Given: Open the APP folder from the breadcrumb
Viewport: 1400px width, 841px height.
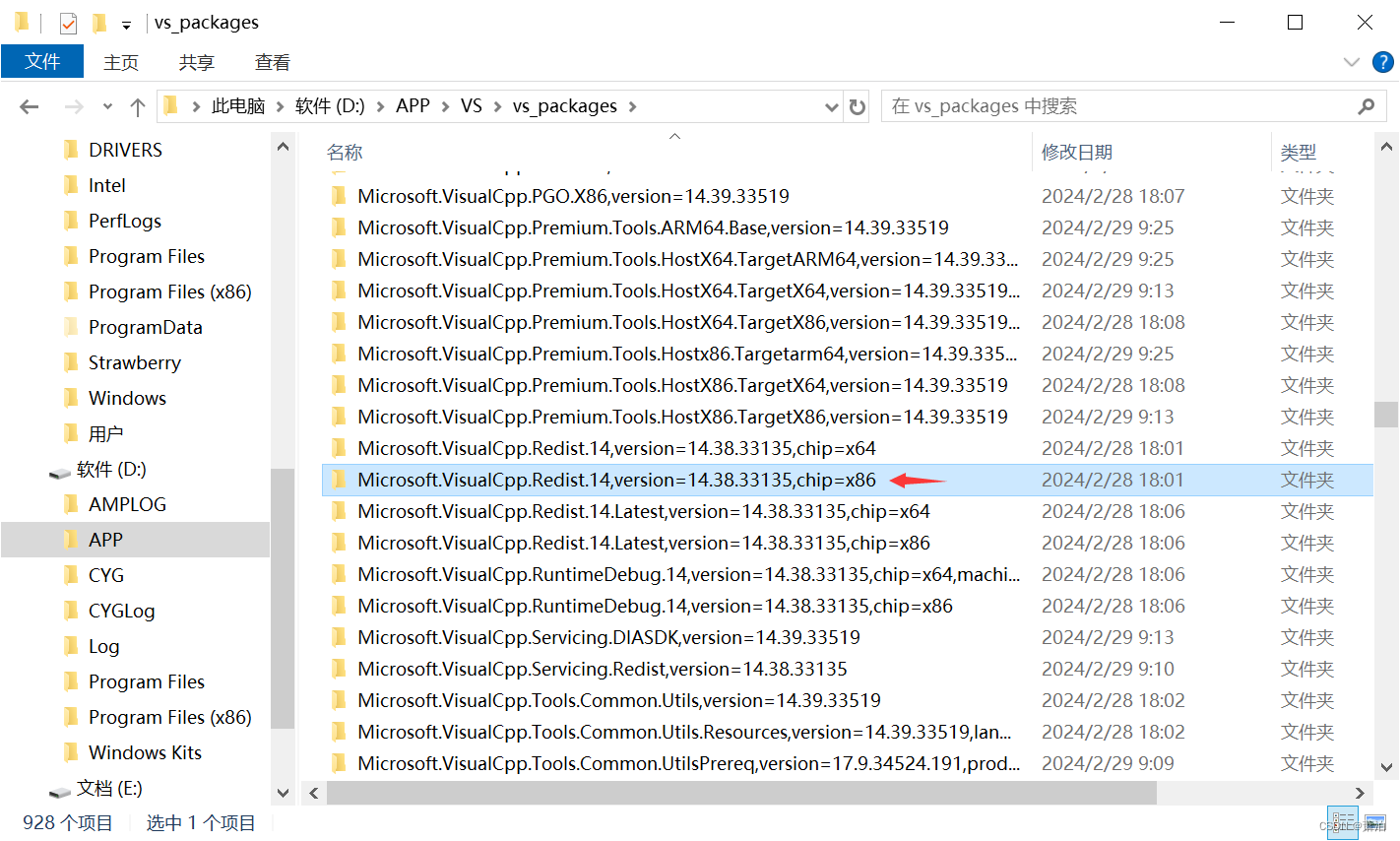Looking at the screenshot, I should (x=413, y=105).
